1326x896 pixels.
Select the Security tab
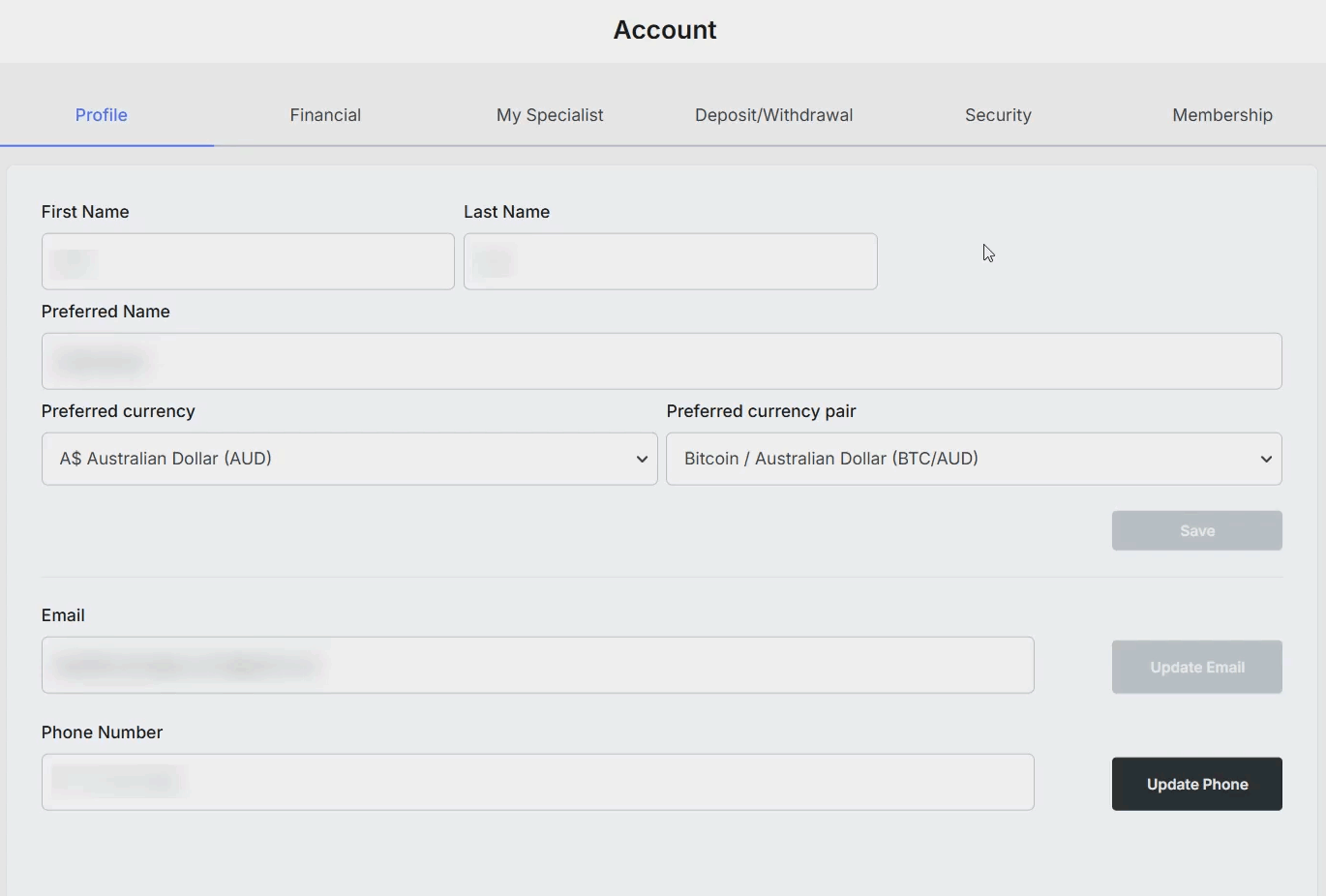pos(998,115)
